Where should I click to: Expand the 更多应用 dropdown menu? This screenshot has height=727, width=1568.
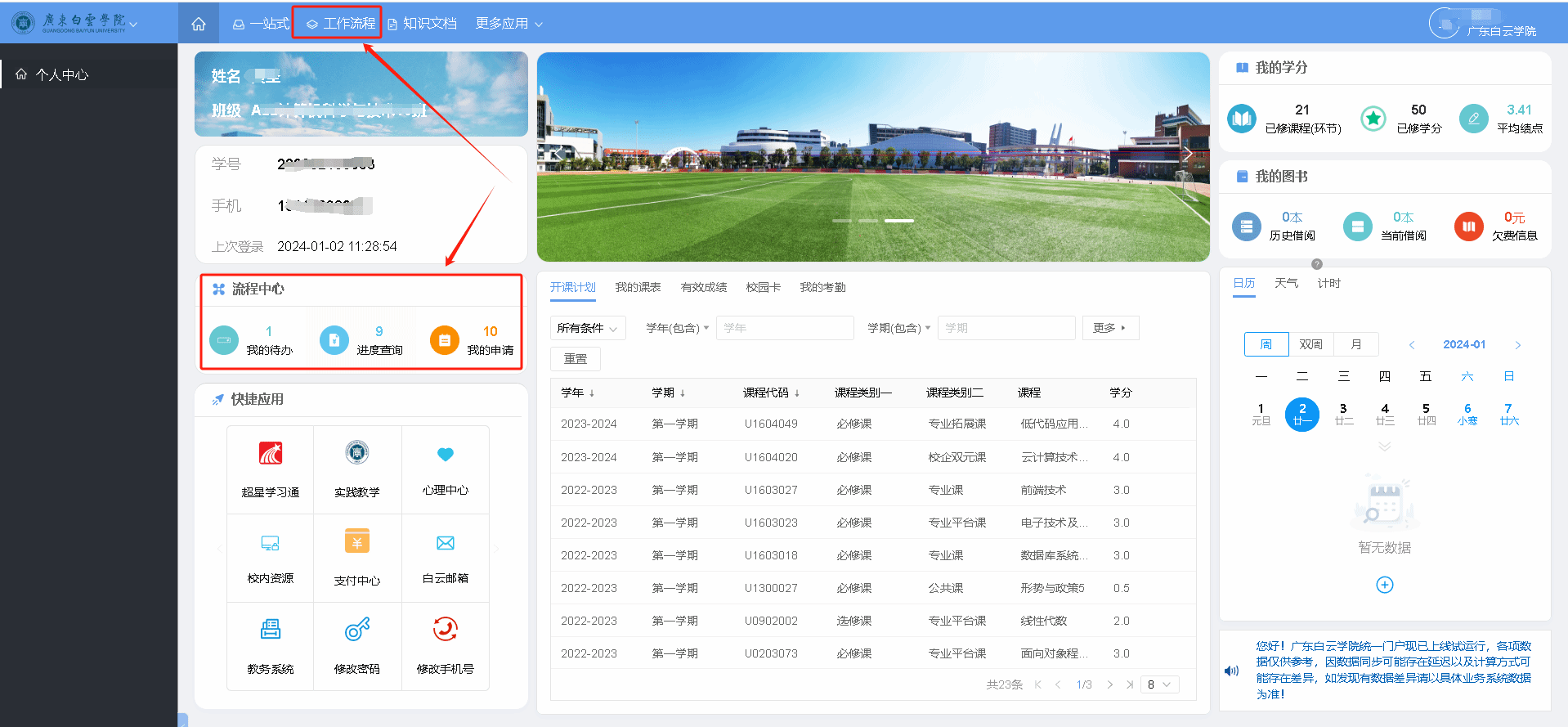coord(508,24)
